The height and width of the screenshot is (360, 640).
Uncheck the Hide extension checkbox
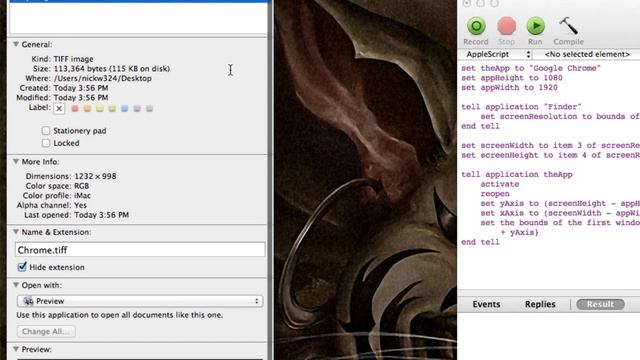tap(22, 267)
